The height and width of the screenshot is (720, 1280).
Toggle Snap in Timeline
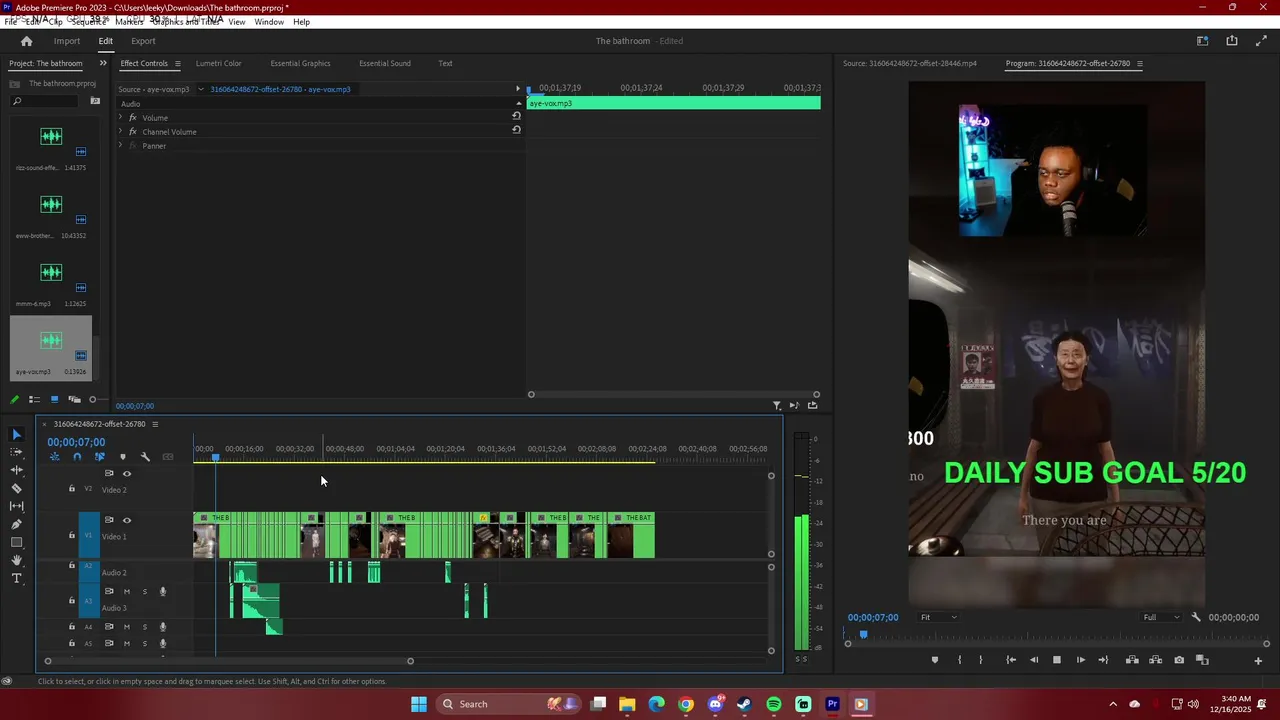click(x=77, y=457)
